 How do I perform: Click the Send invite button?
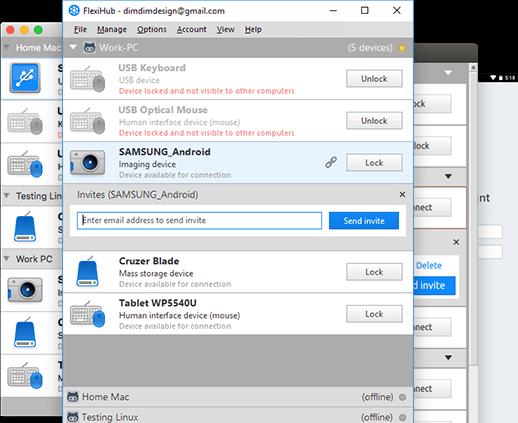[364, 221]
